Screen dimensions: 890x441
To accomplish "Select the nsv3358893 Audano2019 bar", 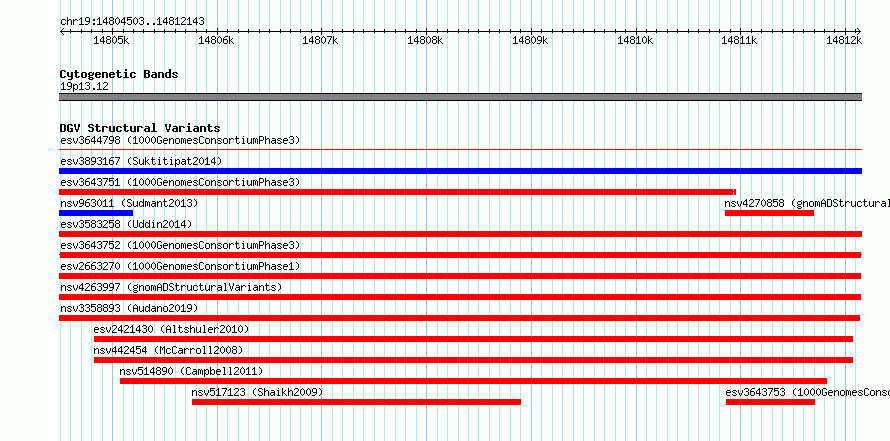I will (x=460, y=318).
